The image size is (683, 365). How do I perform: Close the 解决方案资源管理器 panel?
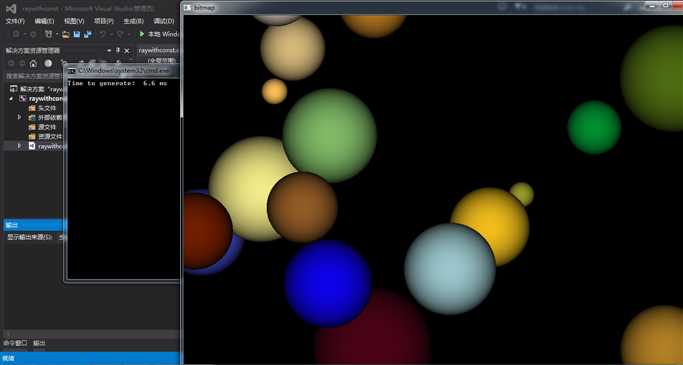(127, 51)
